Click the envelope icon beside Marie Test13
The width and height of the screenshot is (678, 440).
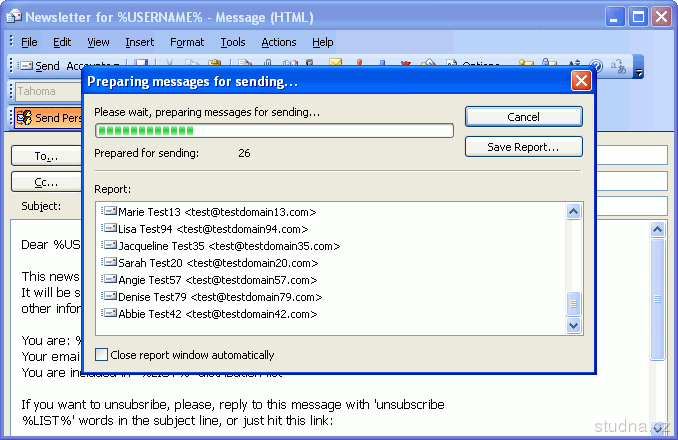109,211
